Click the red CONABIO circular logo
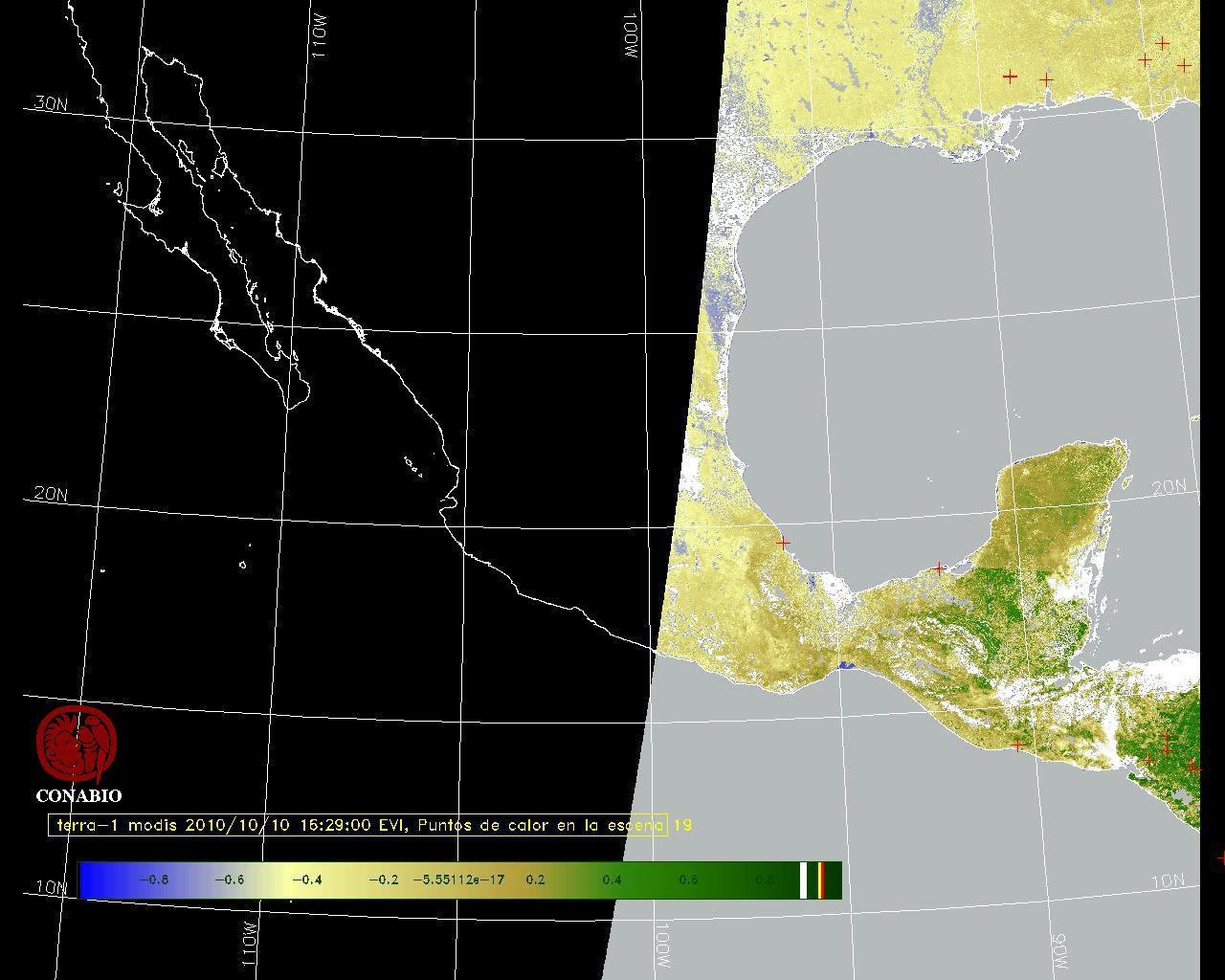The width and height of the screenshot is (1225, 980). [77, 744]
